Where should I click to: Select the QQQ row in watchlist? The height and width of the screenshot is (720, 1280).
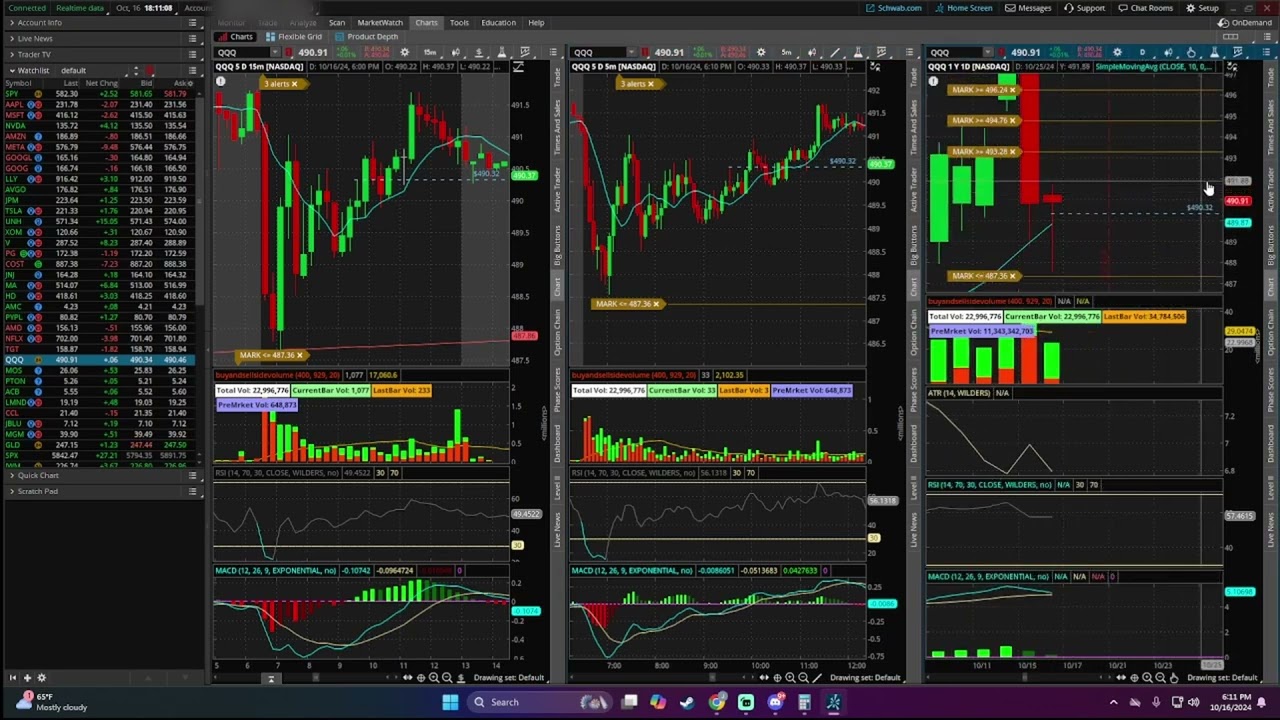tap(100, 360)
